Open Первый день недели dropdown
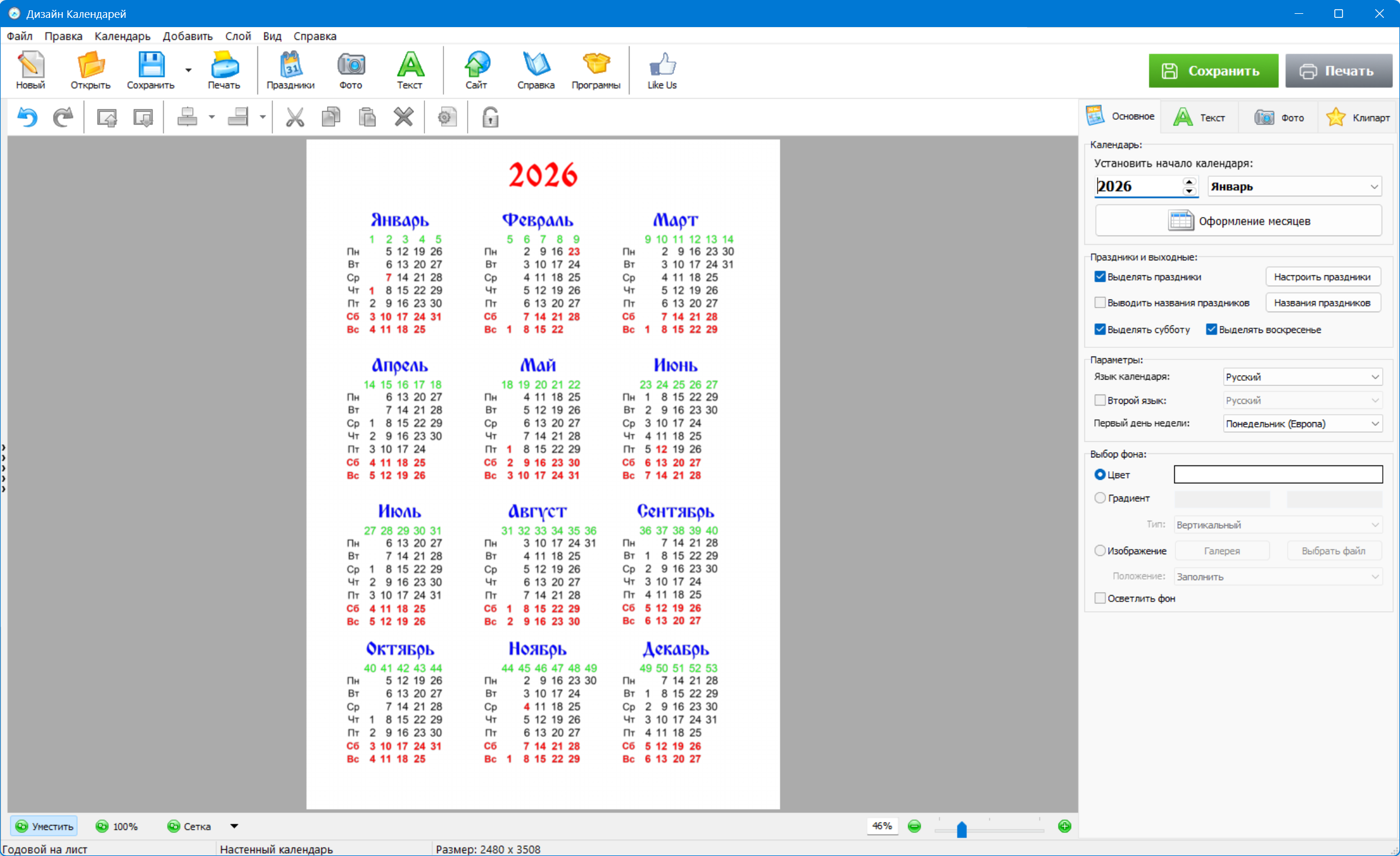Viewport: 1400px width, 856px height. [x=1302, y=424]
